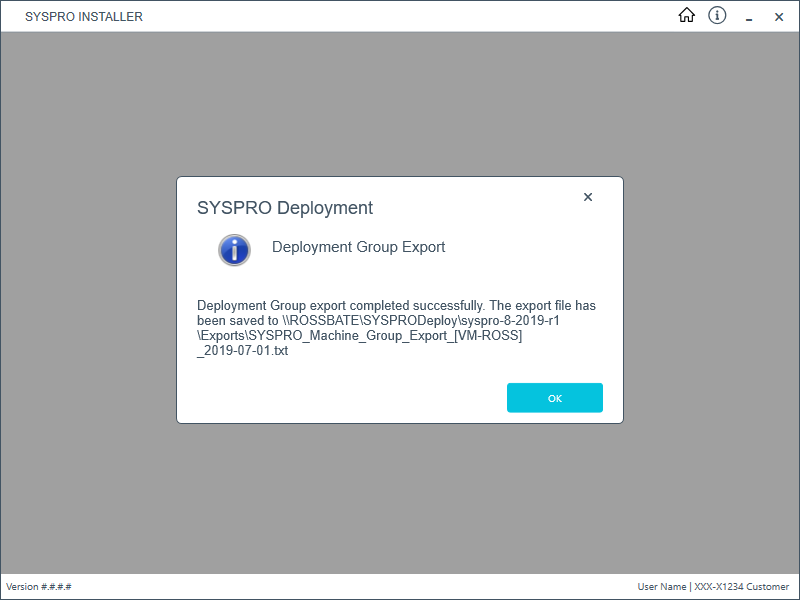
Task: Click the Home icon in title bar
Action: [x=686, y=15]
